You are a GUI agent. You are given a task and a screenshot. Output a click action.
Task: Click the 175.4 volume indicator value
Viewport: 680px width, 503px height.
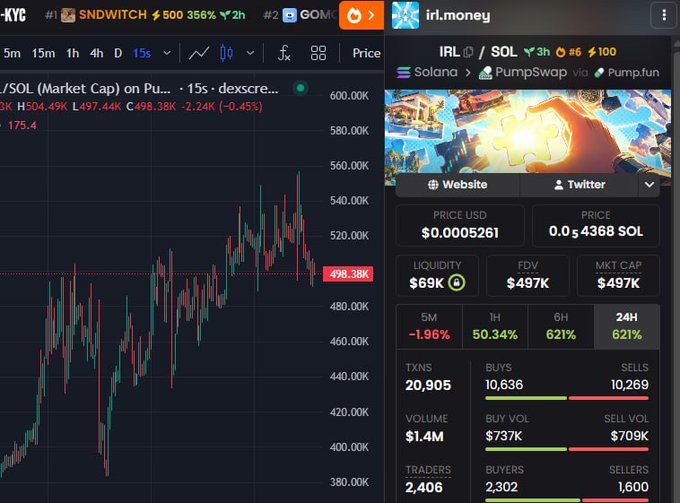coord(22,125)
